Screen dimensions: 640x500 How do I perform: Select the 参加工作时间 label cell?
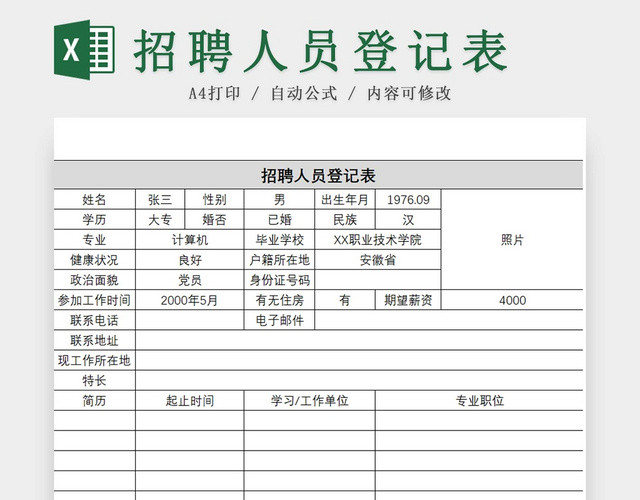click(94, 300)
